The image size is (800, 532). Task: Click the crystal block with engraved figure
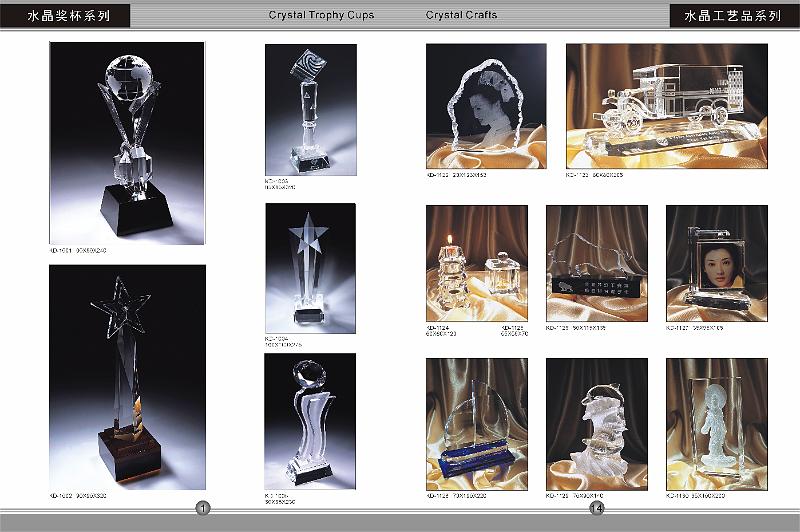coord(716,422)
